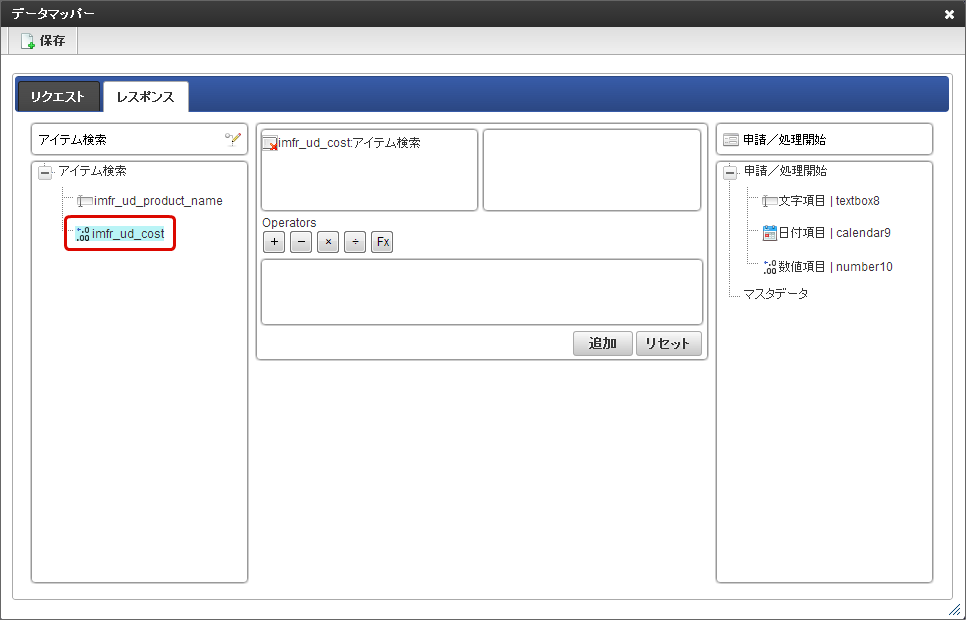
Task: Select the レスポンス tab
Action: click(145, 97)
